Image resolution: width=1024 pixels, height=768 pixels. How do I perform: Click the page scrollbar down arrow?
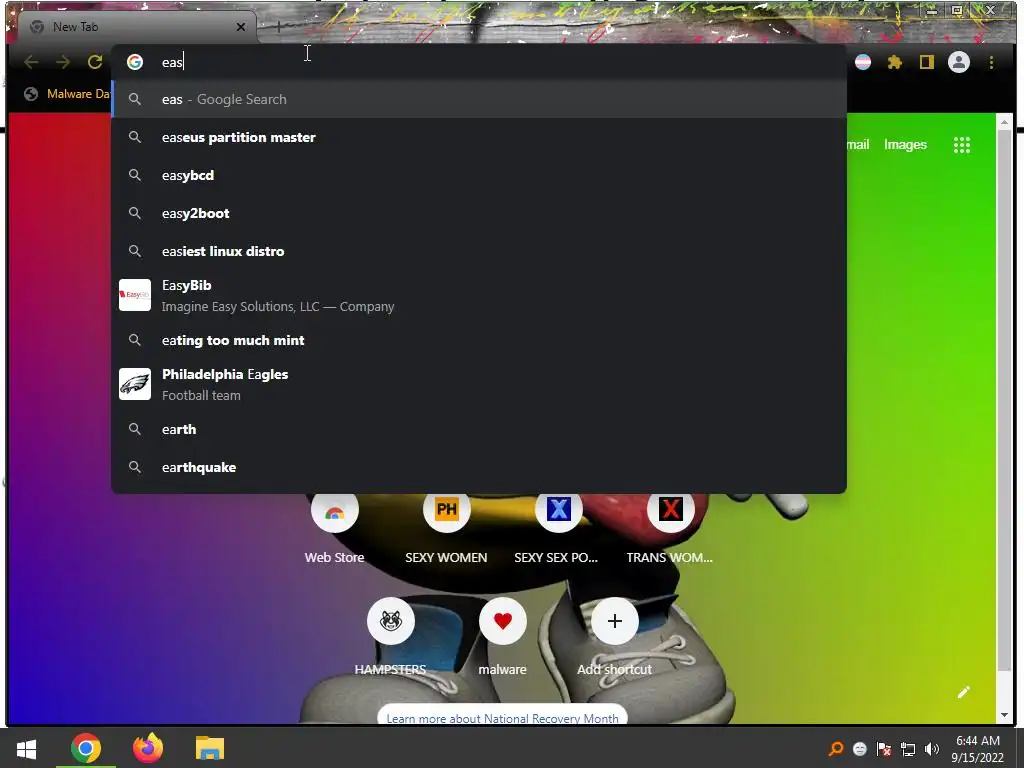point(1004,716)
